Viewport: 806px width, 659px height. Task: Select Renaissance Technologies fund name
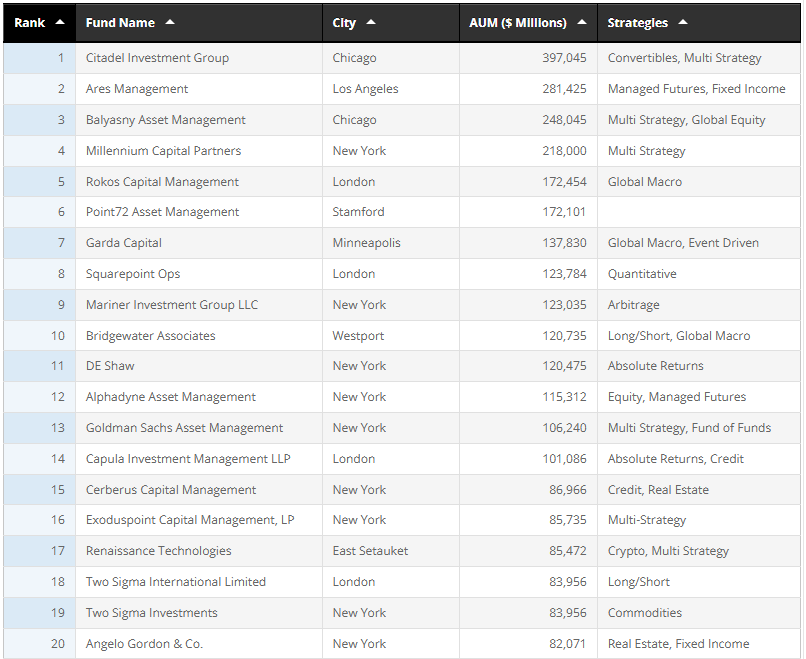(x=158, y=551)
